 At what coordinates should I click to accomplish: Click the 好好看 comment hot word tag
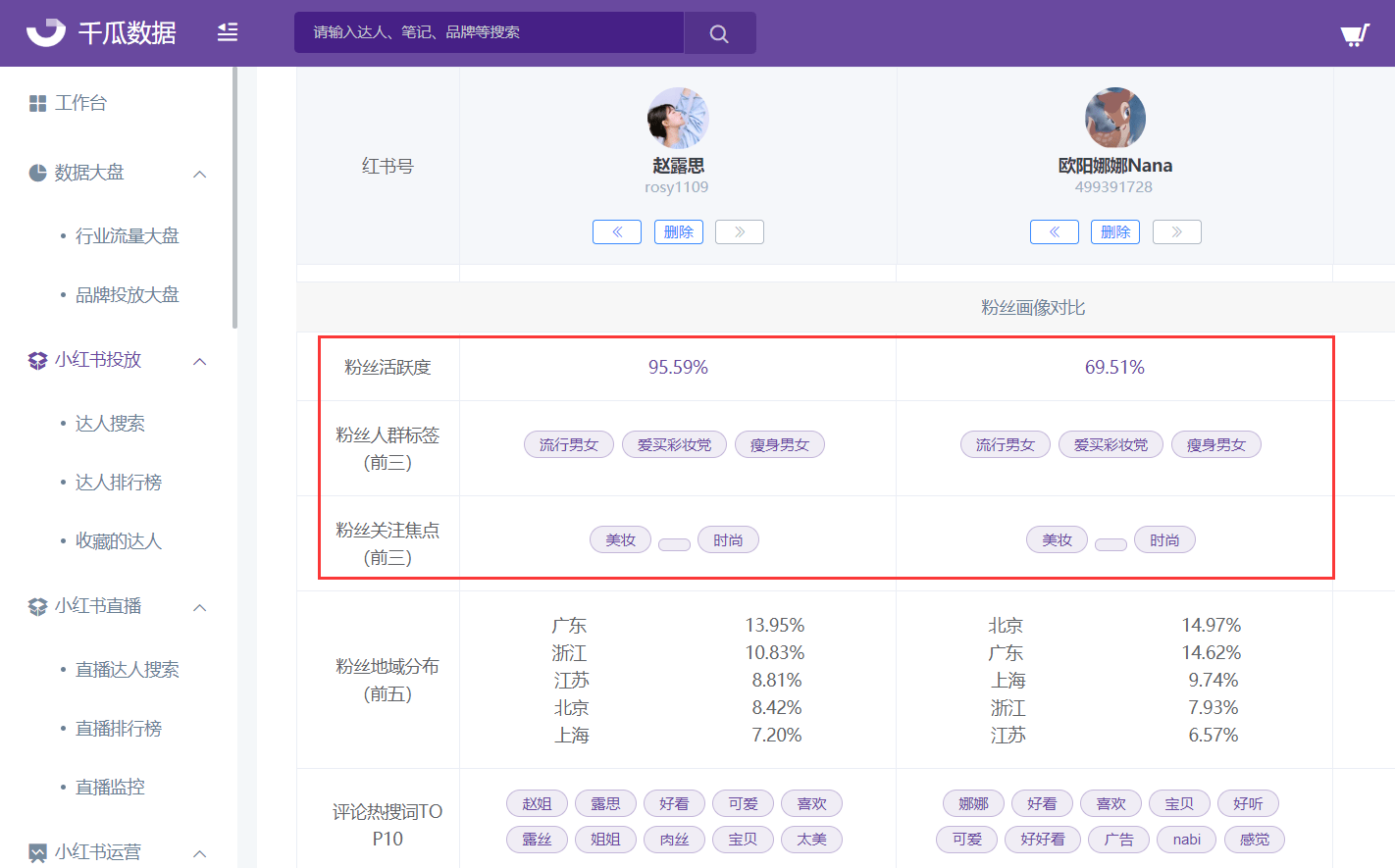pos(1043,839)
